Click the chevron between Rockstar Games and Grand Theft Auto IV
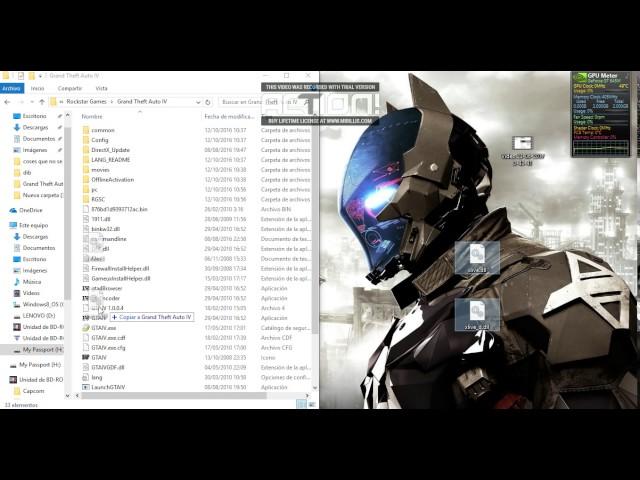640x480 pixels. coord(112,102)
